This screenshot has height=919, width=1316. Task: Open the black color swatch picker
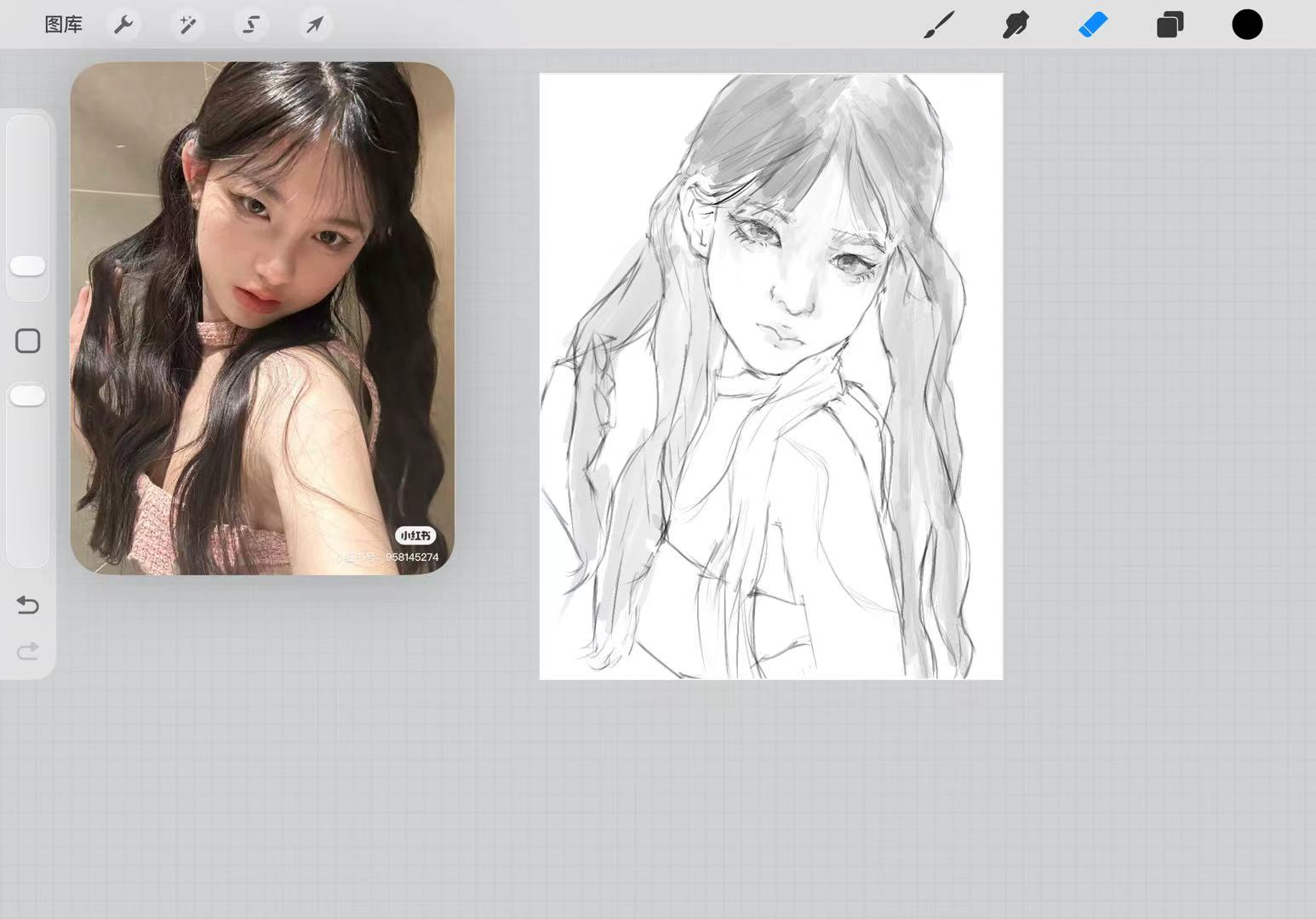coord(1247,25)
